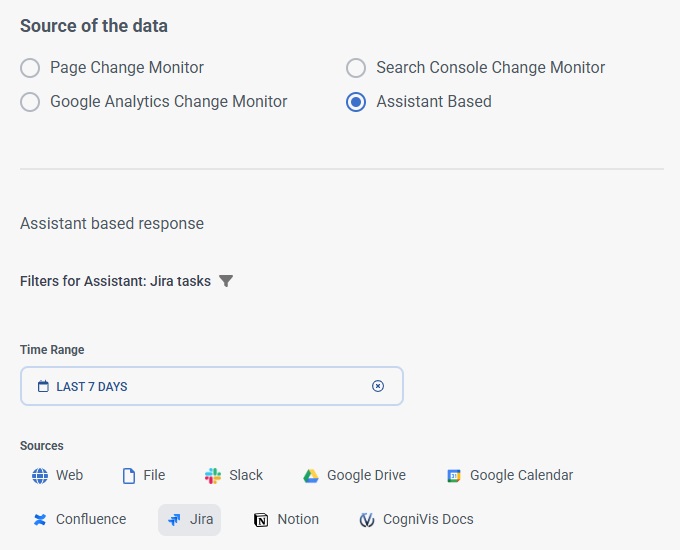Select Google Analytics Change Monitor option
Viewport: 680px width, 550px height.
tap(31, 102)
